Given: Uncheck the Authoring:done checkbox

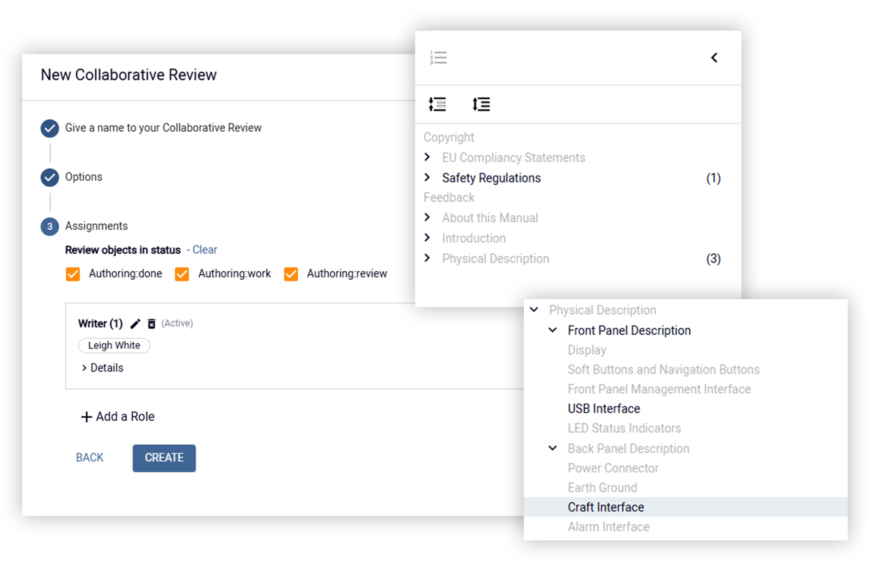Looking at the screenshot, I should pos(73,274).
